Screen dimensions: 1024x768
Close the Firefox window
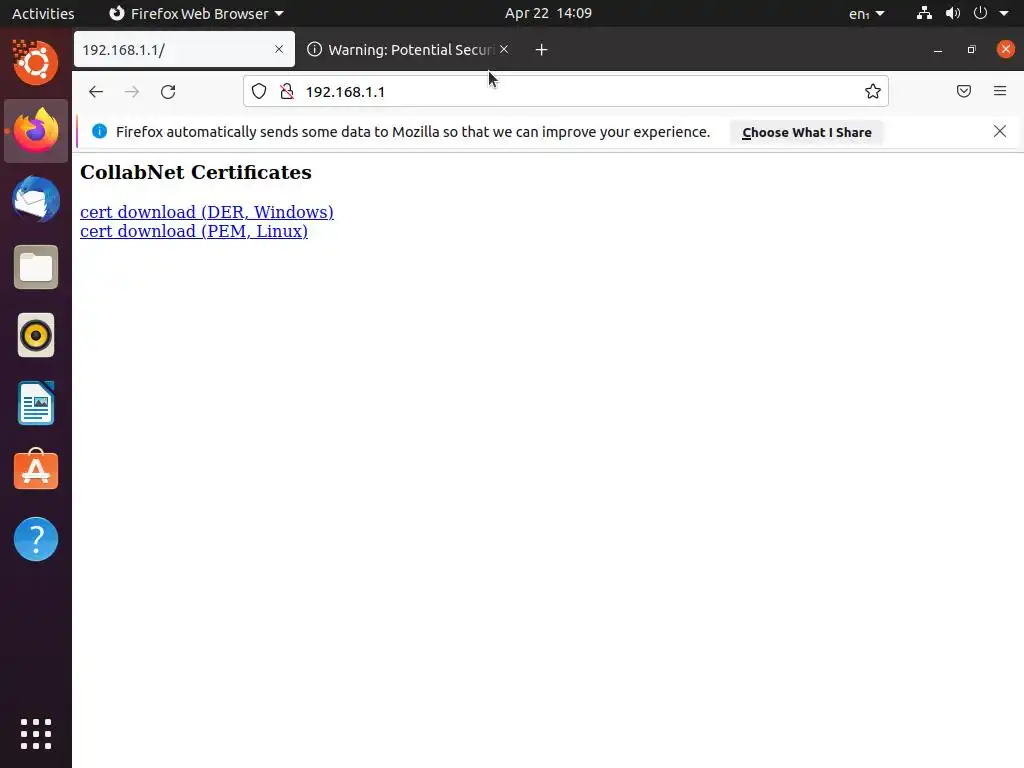[x=1005, y=49]
